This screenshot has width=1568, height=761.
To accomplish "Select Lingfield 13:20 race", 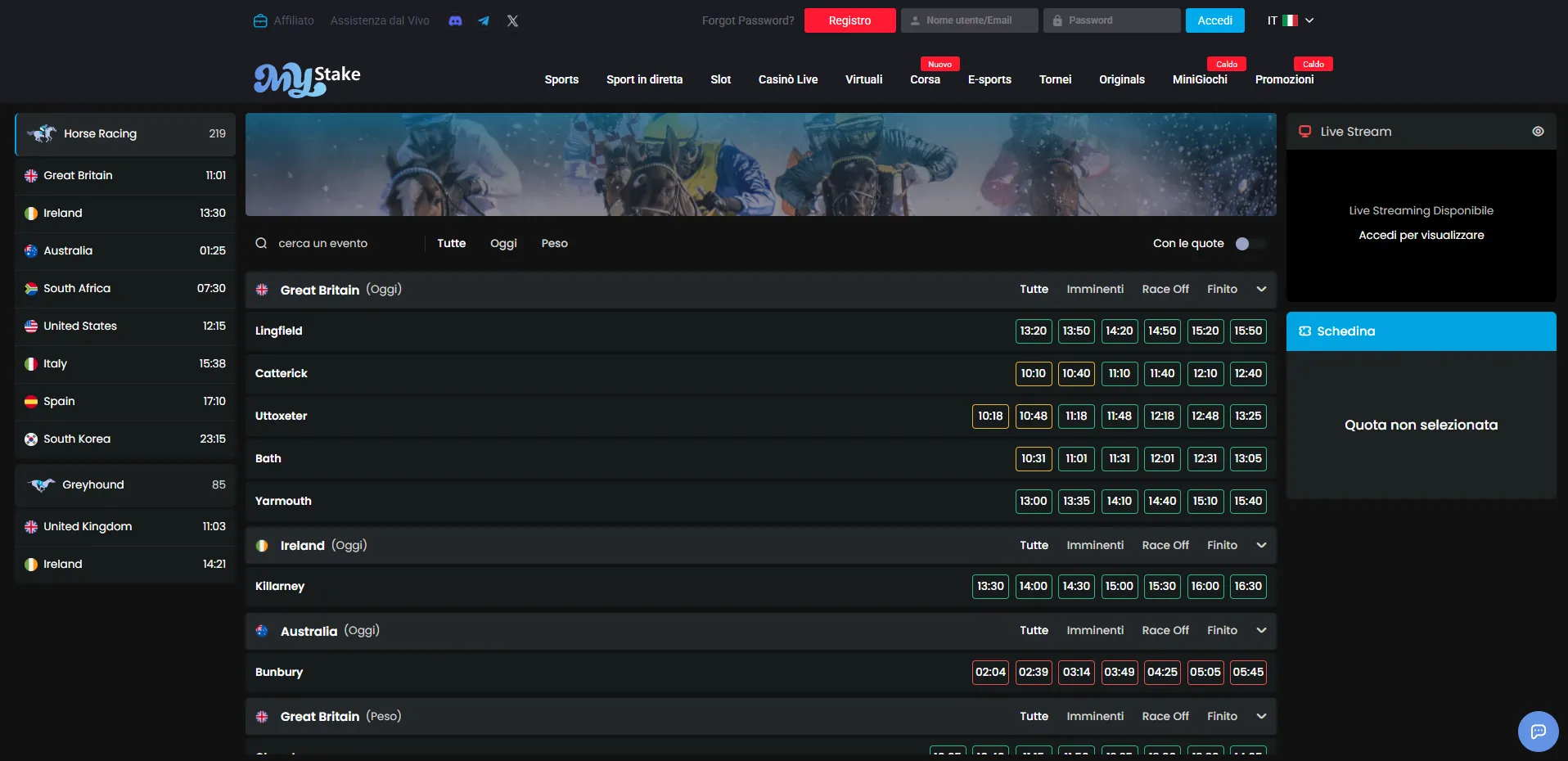I will 1033,331.
